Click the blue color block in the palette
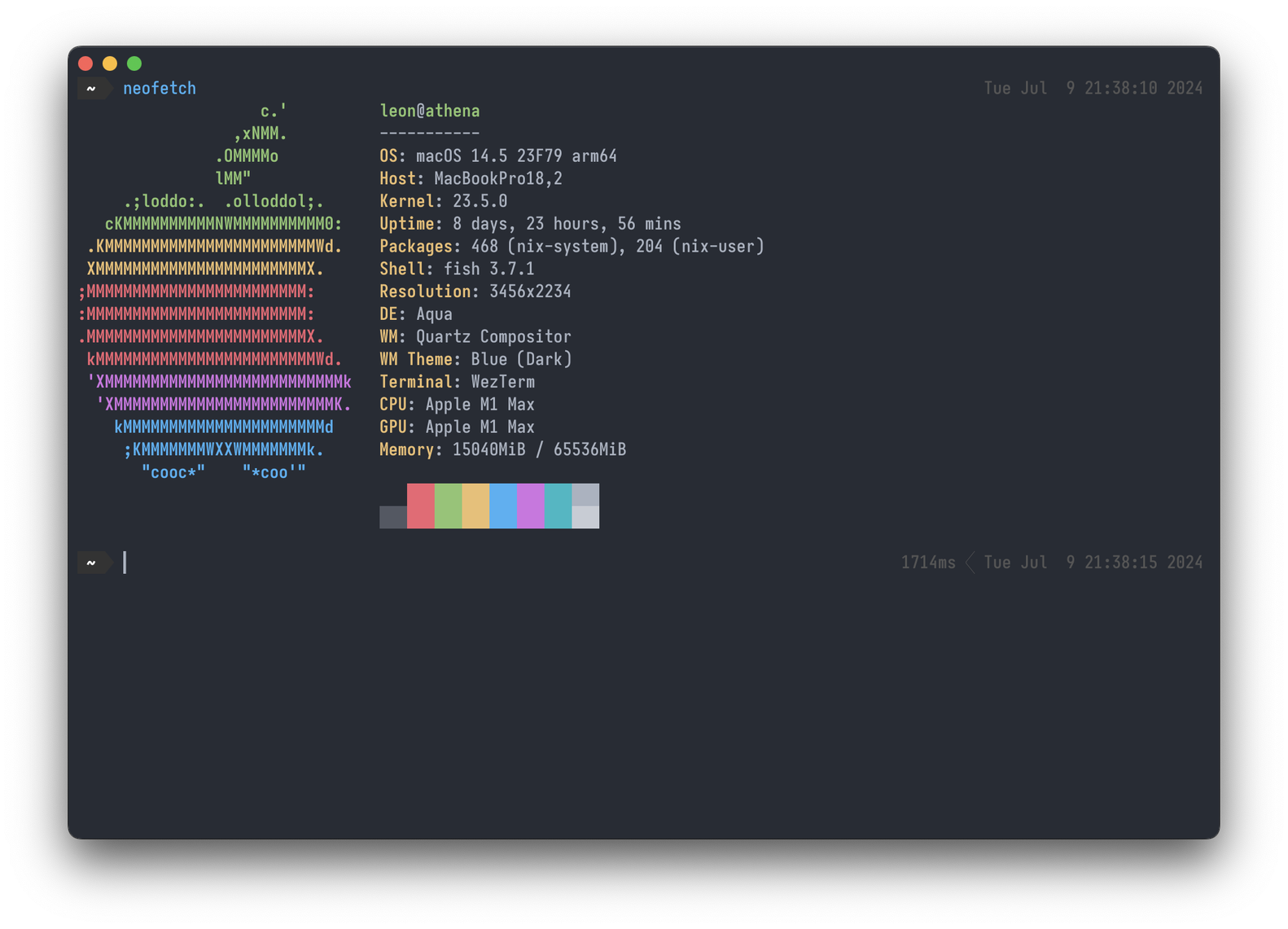Screen dimensions: 1288x929 (x=503, y=506)
